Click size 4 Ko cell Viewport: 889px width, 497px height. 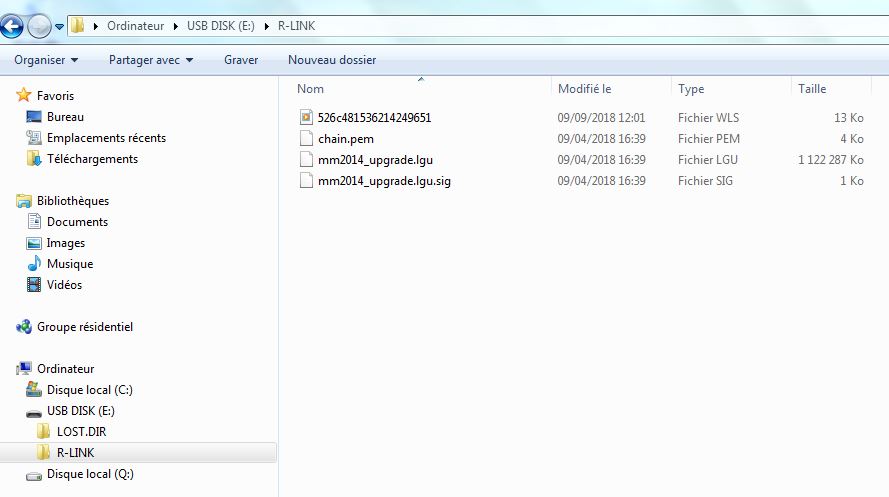(x=852, y=139)
